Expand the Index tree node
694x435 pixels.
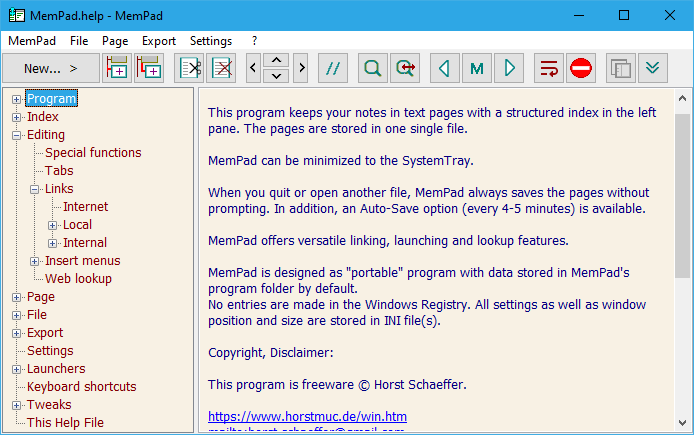click(16, 117)
